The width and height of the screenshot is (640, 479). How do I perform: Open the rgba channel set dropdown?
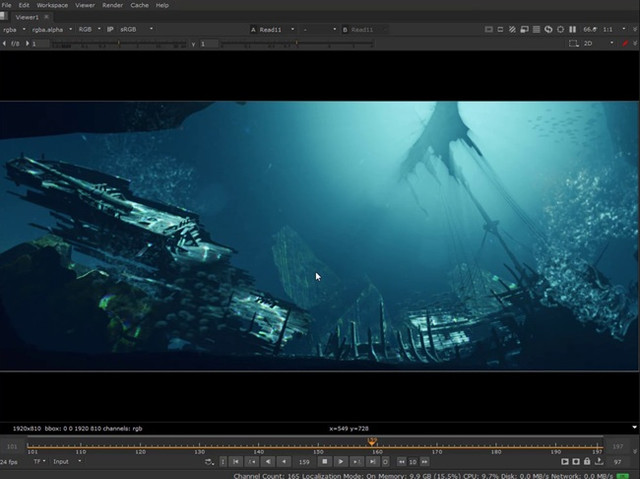[14, 29]
